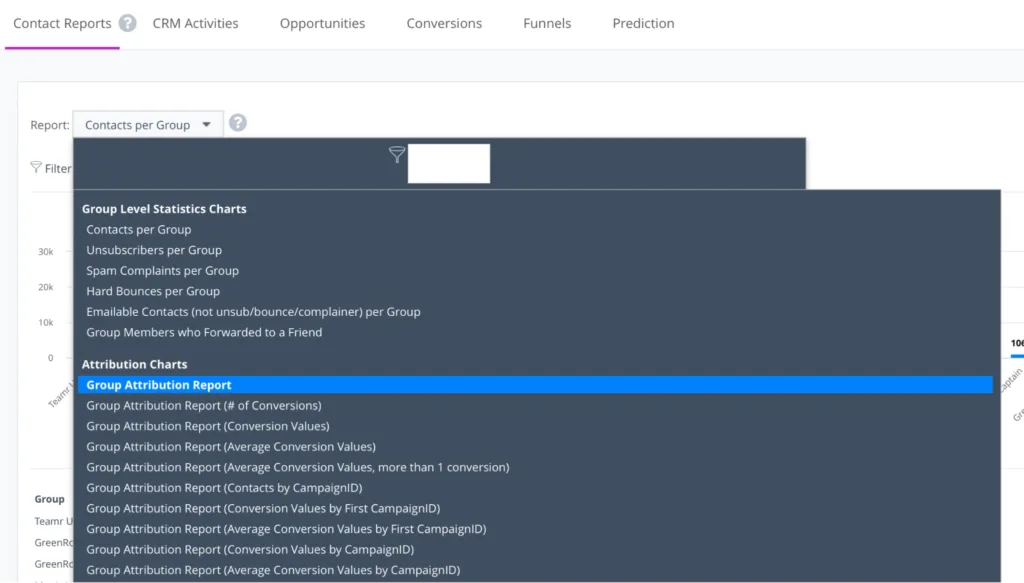Switch to CRM Activities tab
This screenshot has height=583, width=1024.
coord(195,23)
